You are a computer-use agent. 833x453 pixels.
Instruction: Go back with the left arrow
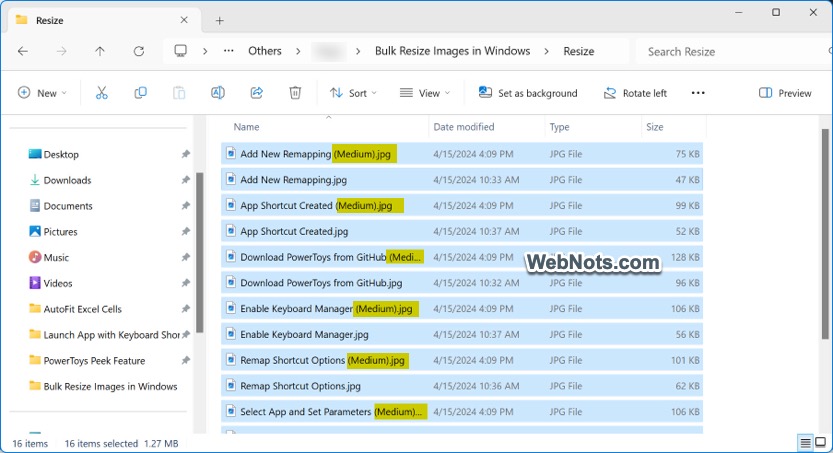pyautogui.click(x=23, y=51)
